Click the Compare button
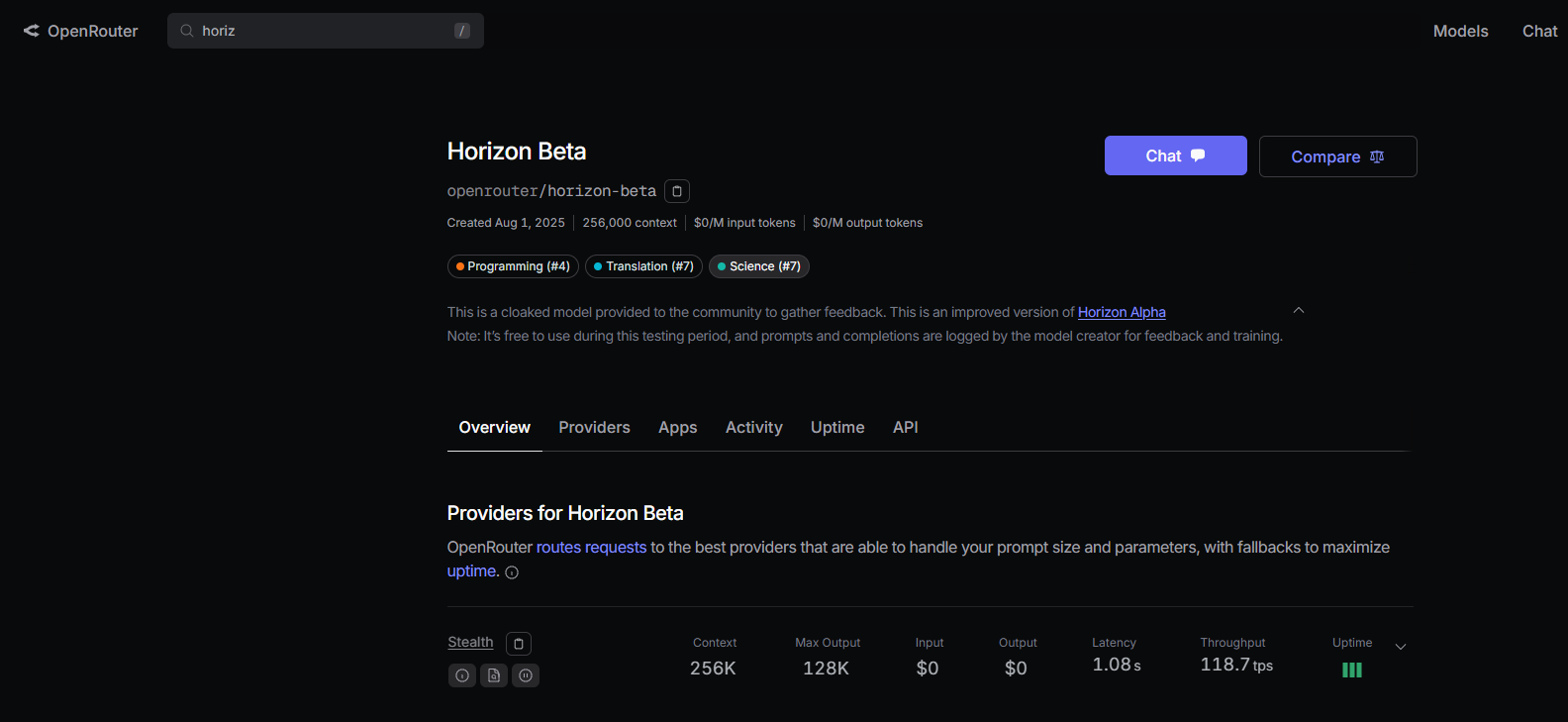The width and height of the screenshot is (1568, 722). pos(1337,156)
